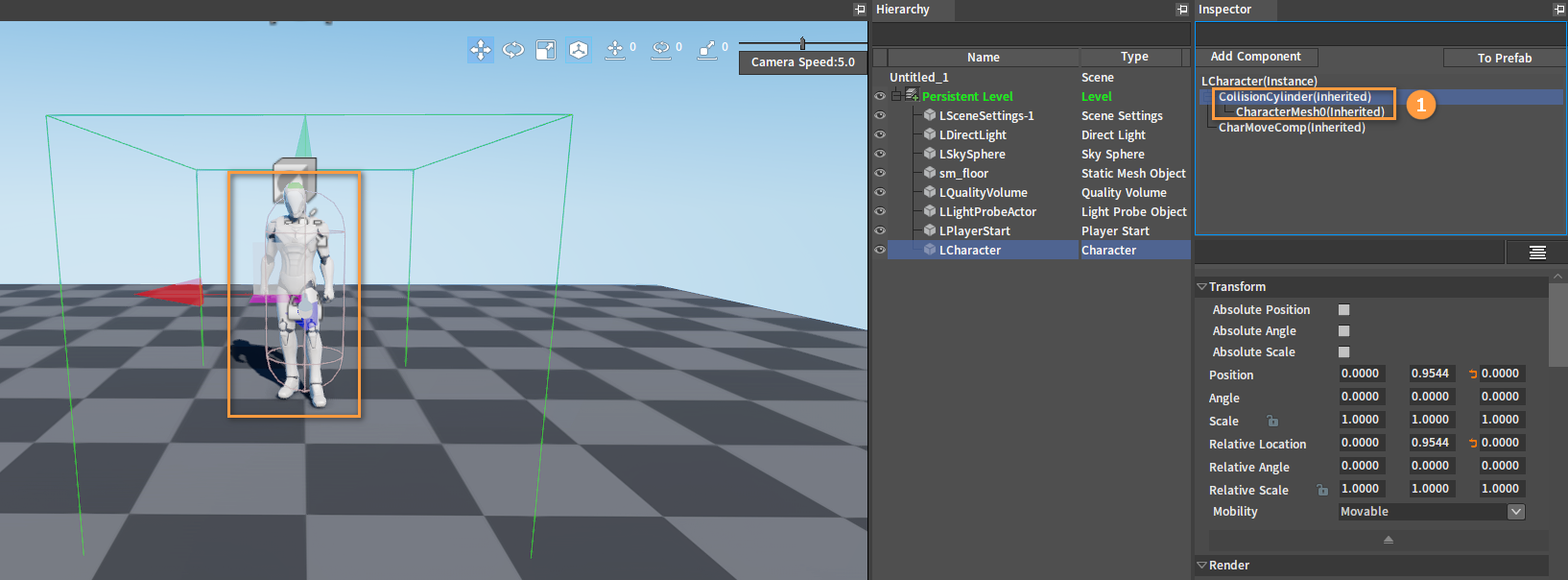1568x580 pixels.
Task: Select CollisionCylinder(Inherited) component
Action: [1295, 97]
